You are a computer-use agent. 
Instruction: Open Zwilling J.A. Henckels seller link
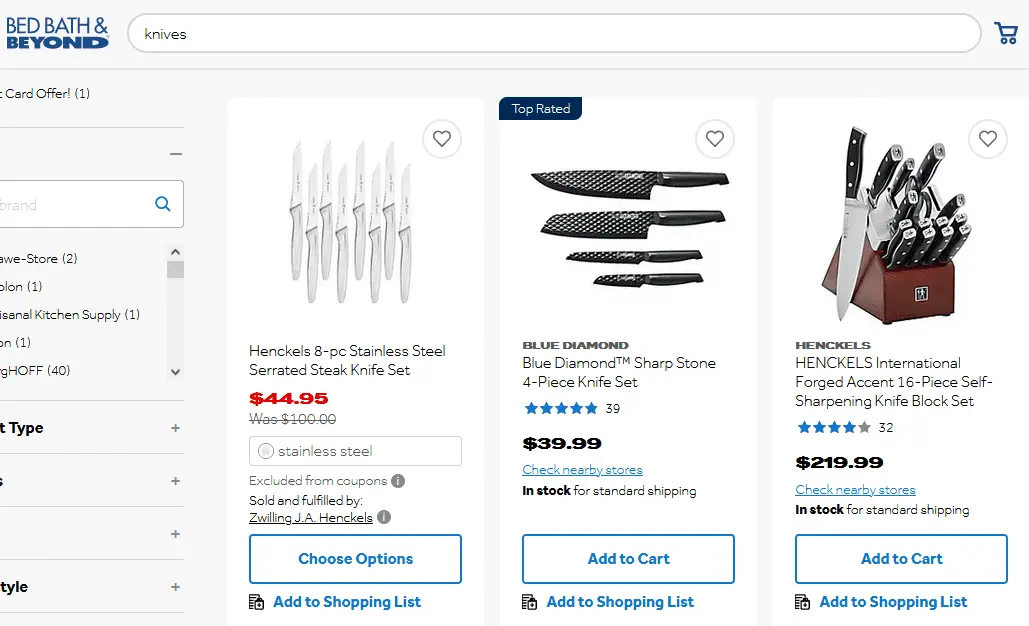[x=311, y=518]
